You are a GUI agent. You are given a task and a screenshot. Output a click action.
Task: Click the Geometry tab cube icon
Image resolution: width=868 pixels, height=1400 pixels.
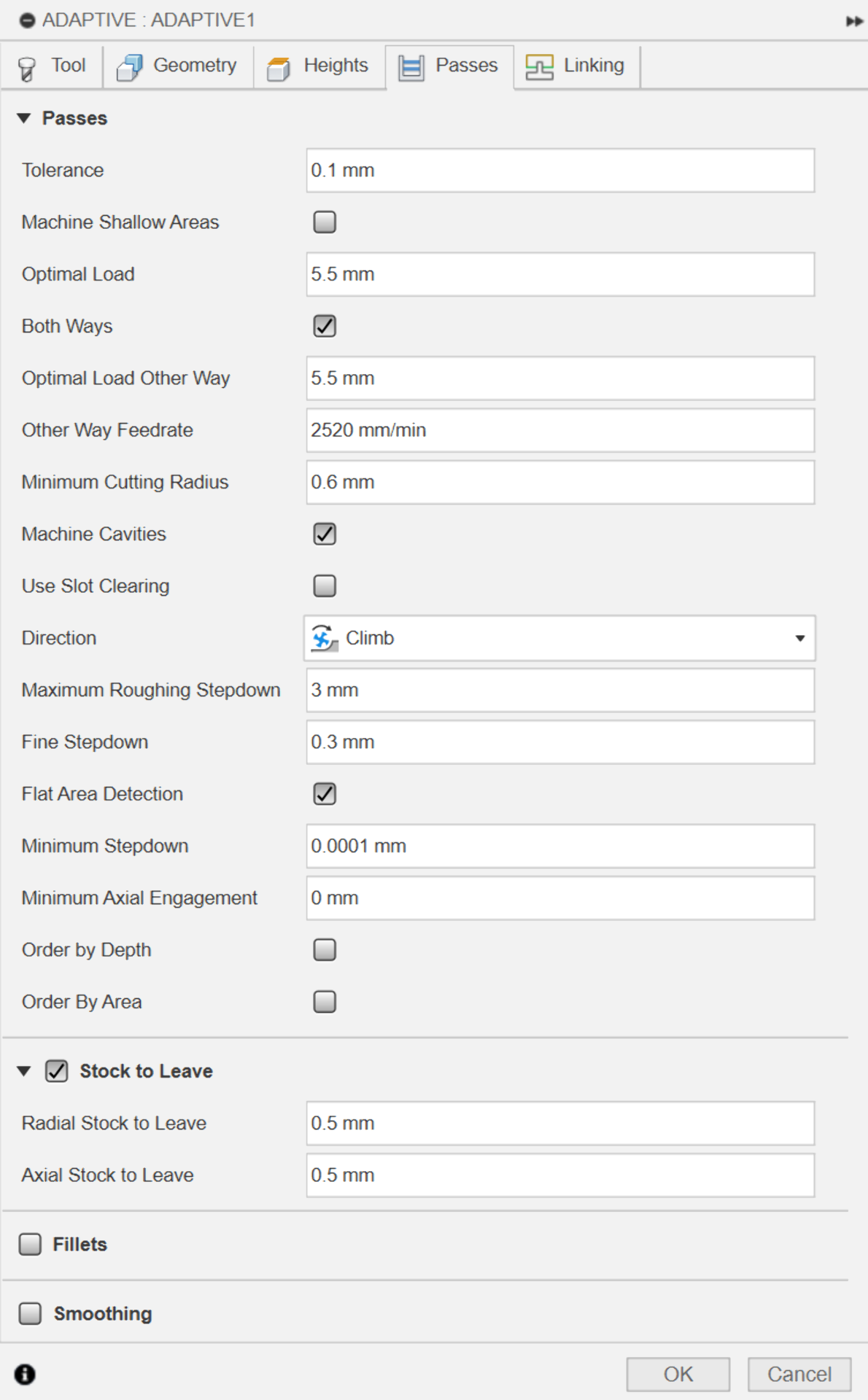[x=130, y=67]
